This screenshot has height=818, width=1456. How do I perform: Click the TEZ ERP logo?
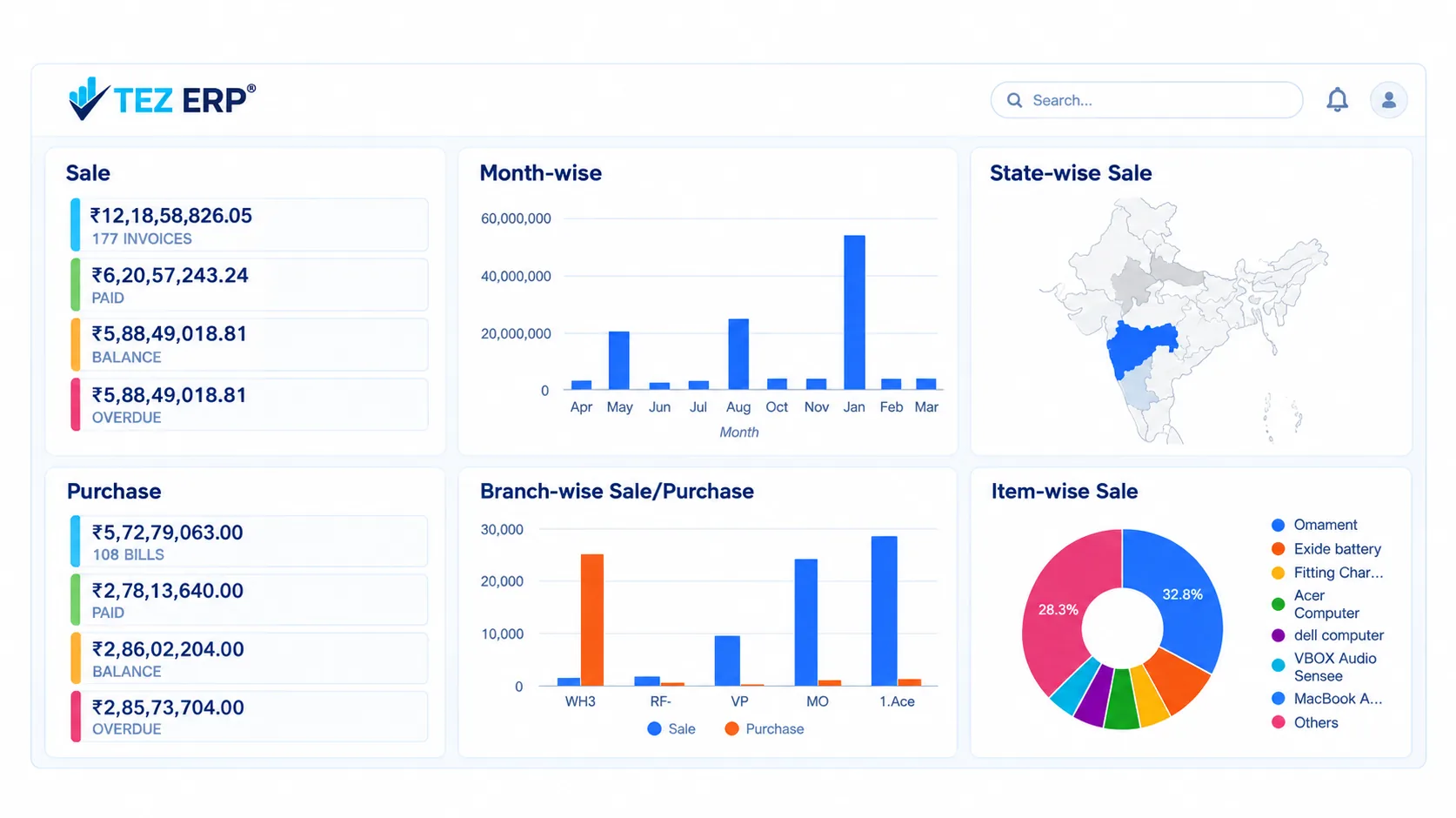[x=162, y=99]
